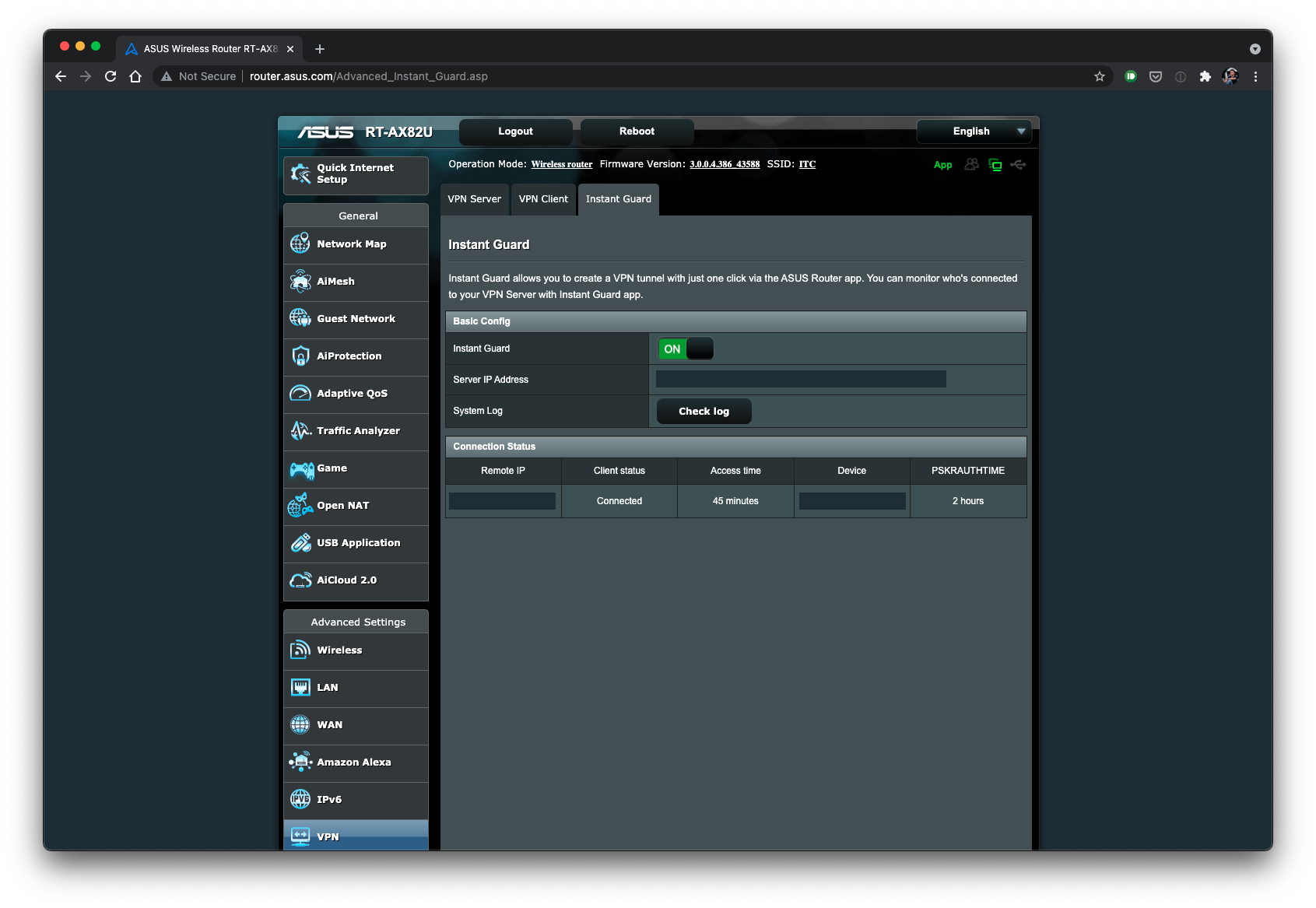Click the Amazon Alexa icon
The width and height of the screenshot is (1316, 908).
[x=300, y=762]
